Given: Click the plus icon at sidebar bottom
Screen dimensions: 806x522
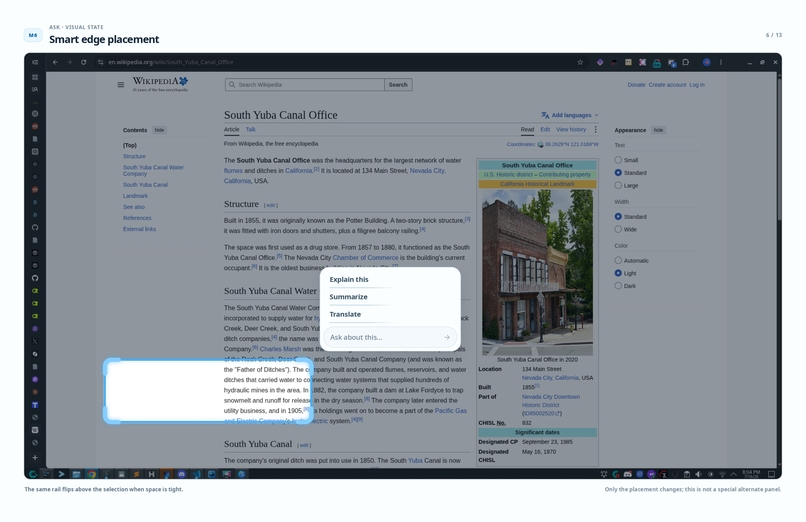Looking at the screenshot, I should click(35, 457).
